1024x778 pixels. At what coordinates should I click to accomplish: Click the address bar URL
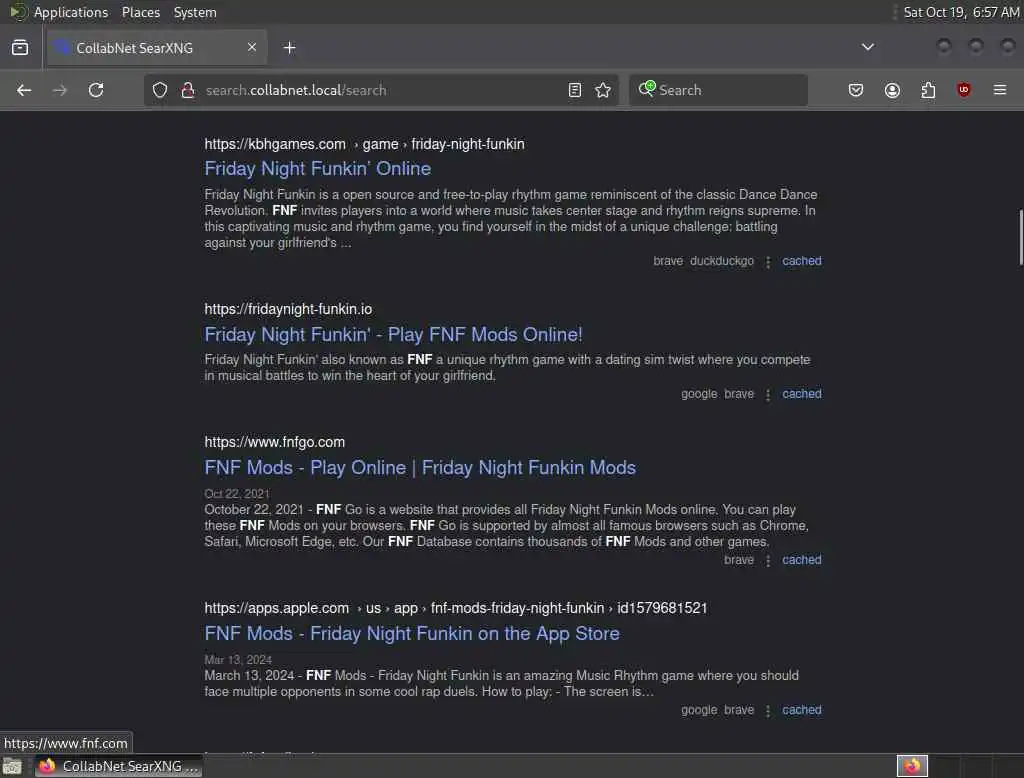296,90
